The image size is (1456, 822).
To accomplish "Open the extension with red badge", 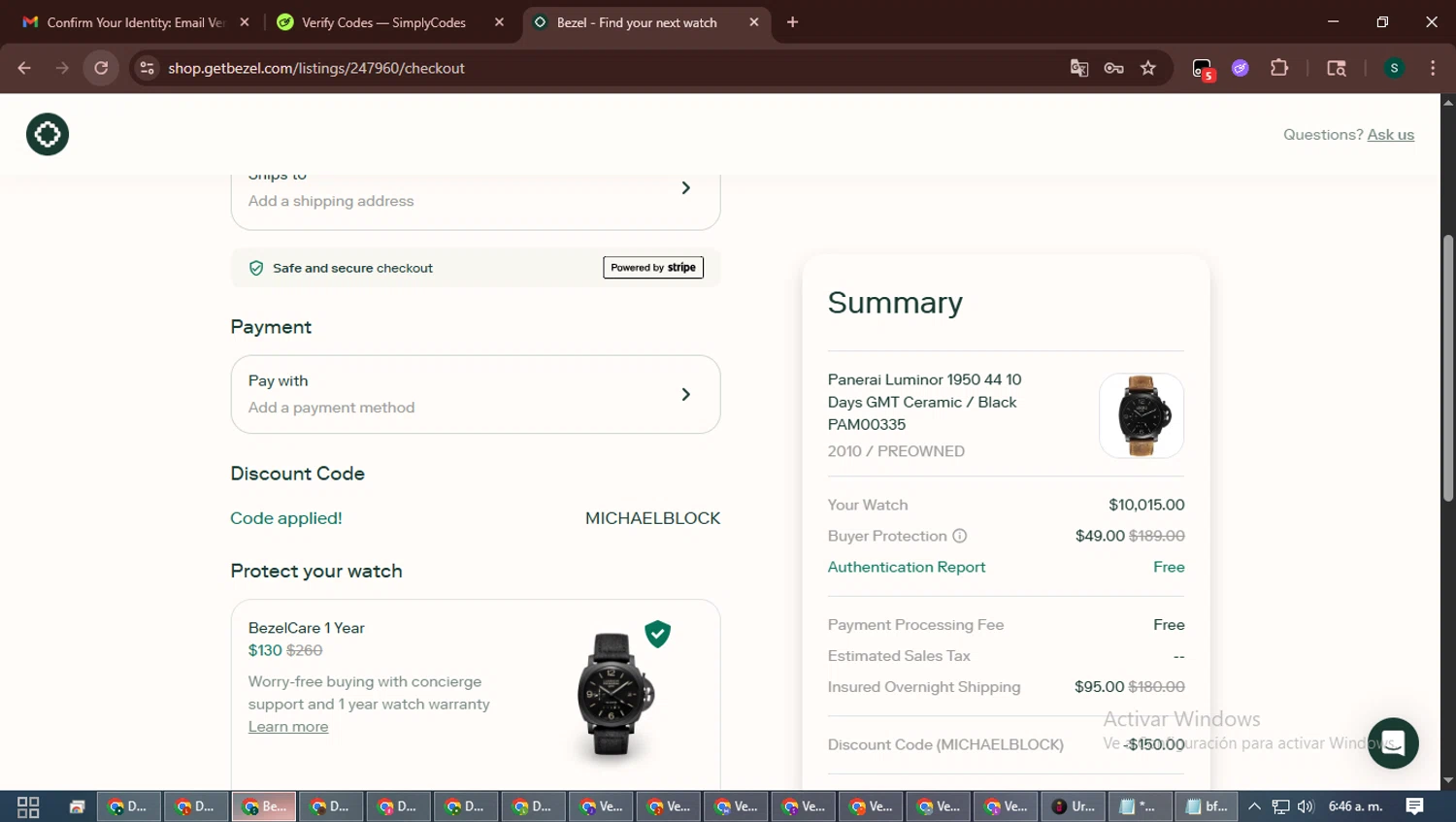I will pyautogui.click(x=1203, y=69).
